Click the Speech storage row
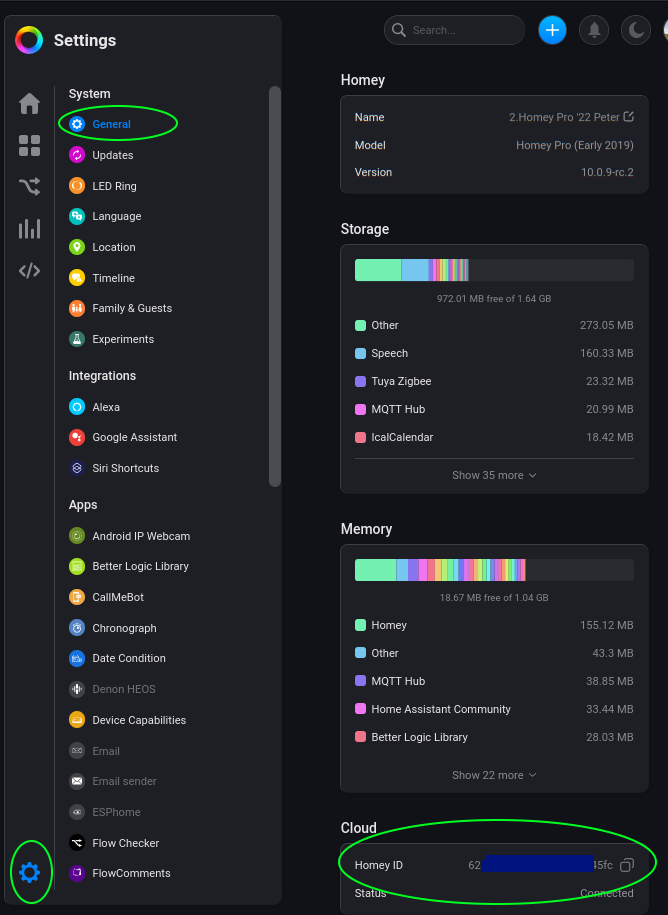This screenshot has width=668, height=915. [494, 353]
